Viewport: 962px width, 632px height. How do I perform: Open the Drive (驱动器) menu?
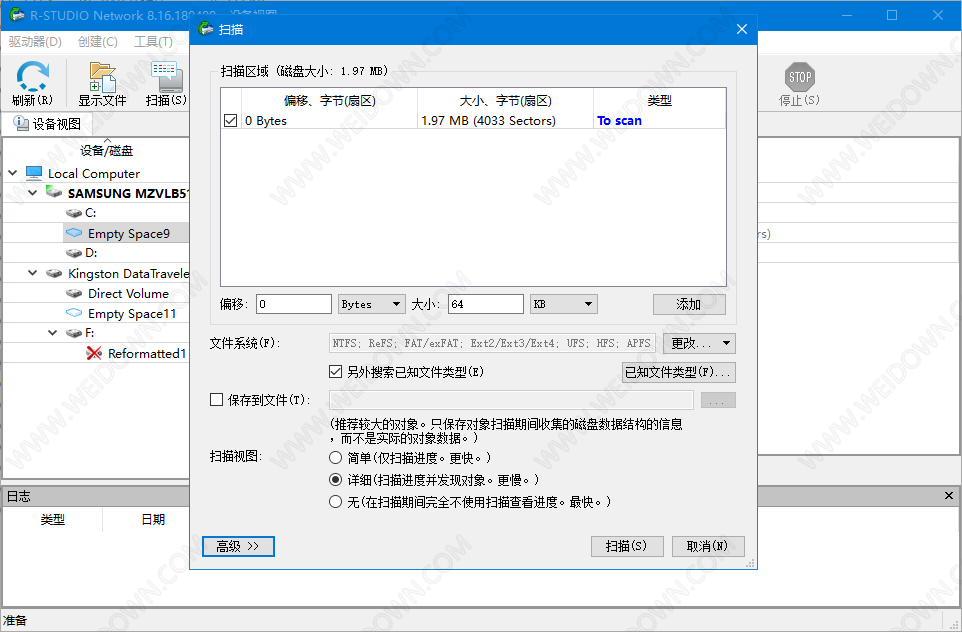coord(35,42)
